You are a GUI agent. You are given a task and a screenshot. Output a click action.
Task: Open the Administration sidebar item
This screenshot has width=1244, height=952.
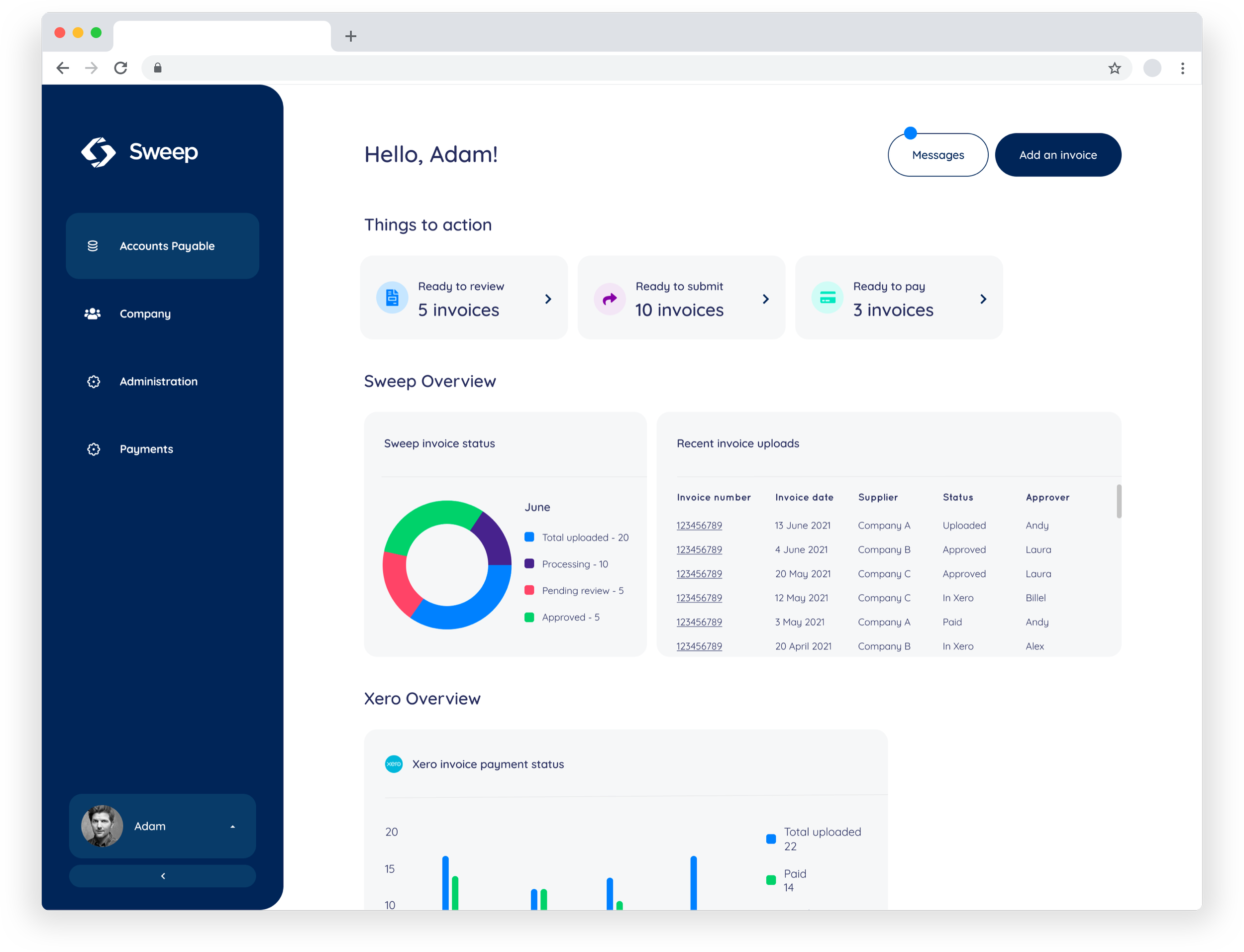[158, 381]
